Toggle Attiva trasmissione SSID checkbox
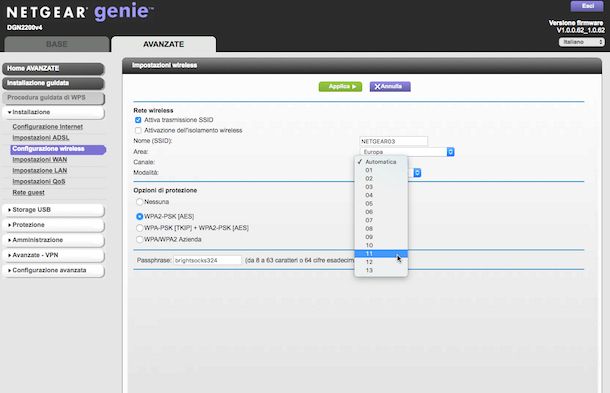 coord(138,120)
